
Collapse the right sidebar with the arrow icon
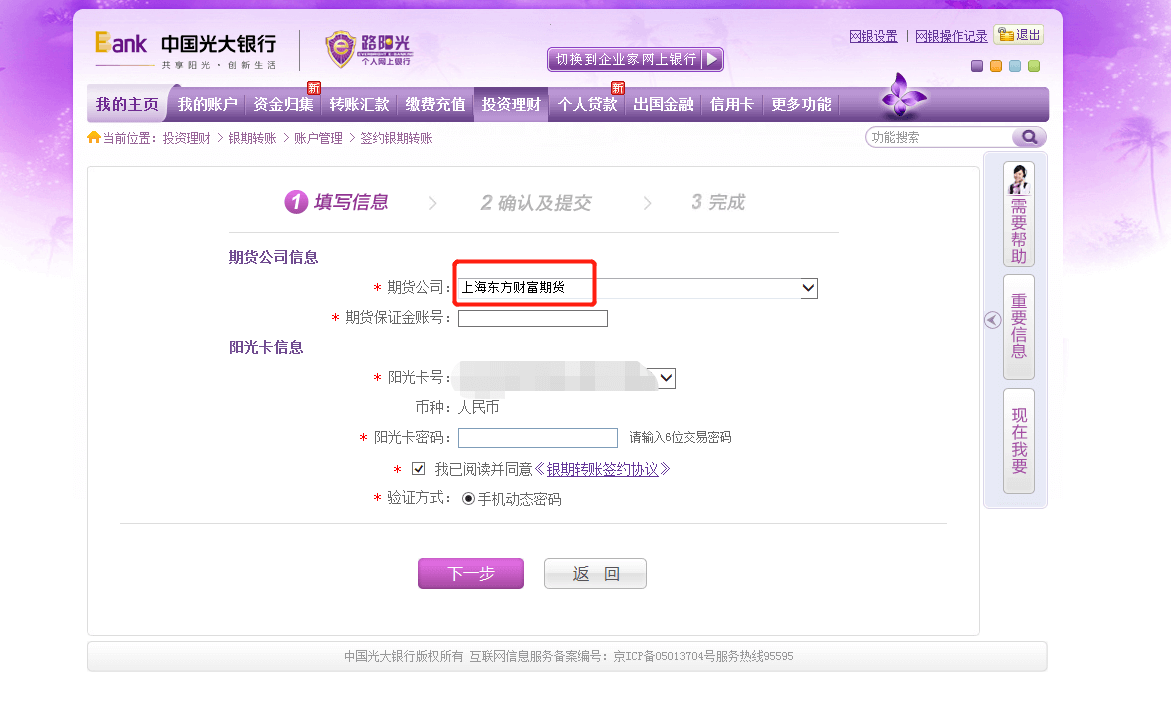[992, 320]
